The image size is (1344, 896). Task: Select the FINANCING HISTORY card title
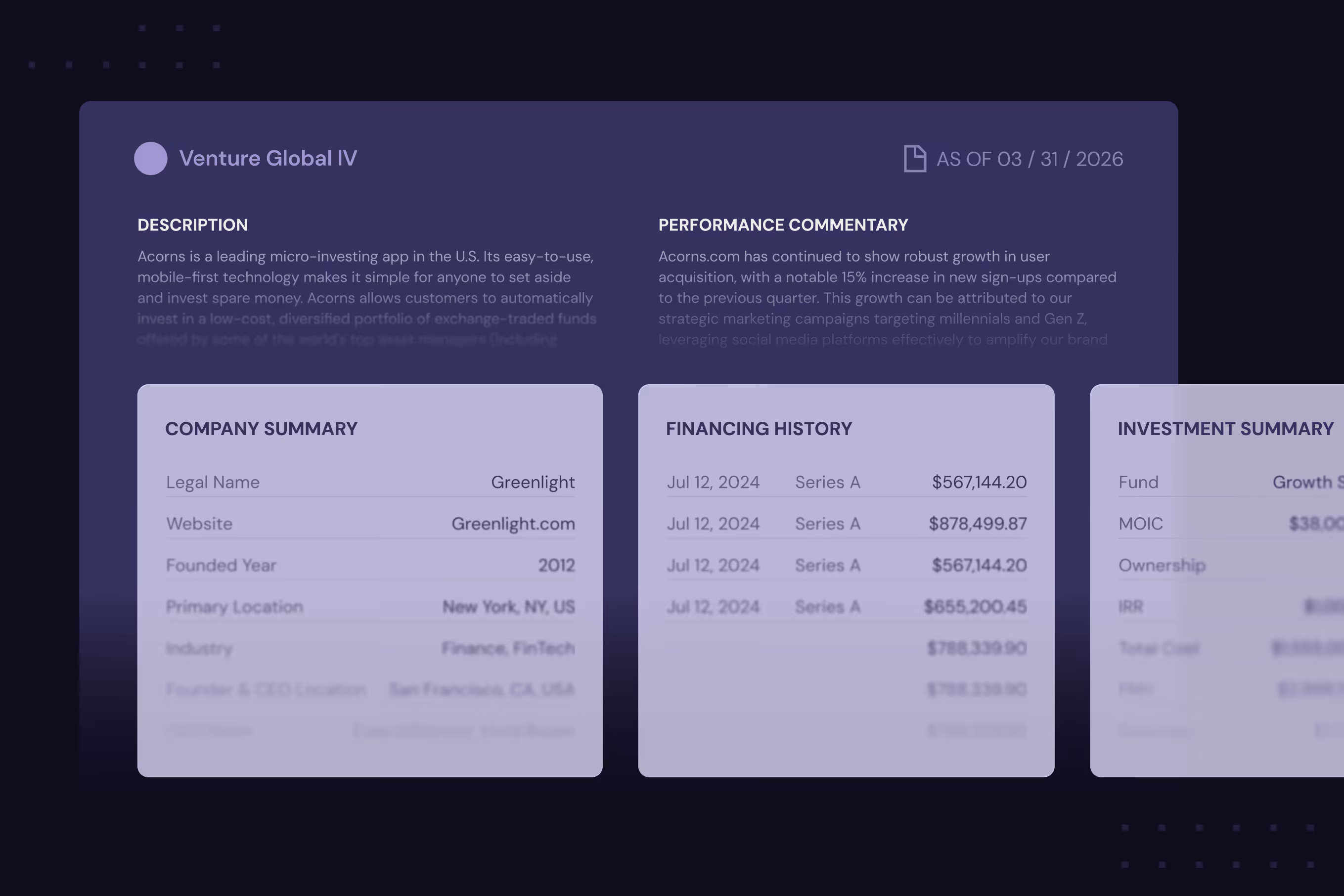(x=759, y=429)
